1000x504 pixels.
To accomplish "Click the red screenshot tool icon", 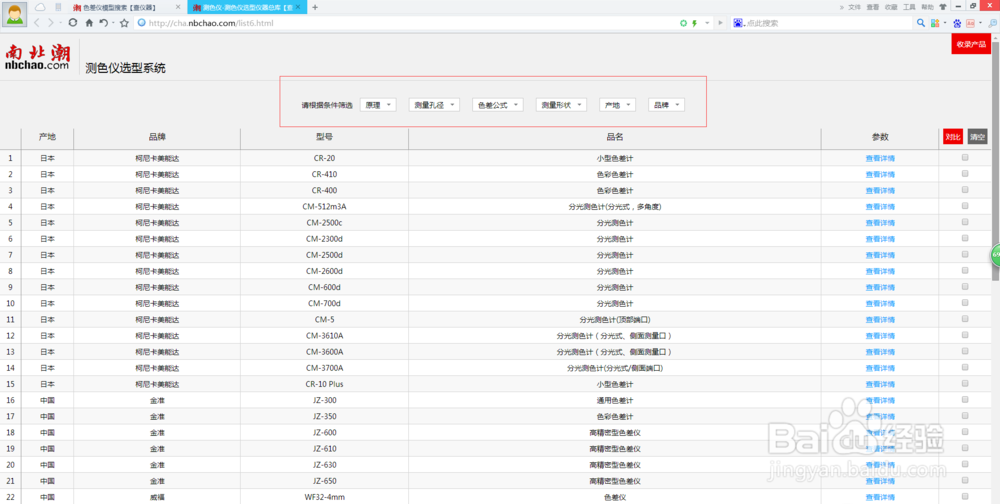I will pyautogui.click(x=970, y=23).
